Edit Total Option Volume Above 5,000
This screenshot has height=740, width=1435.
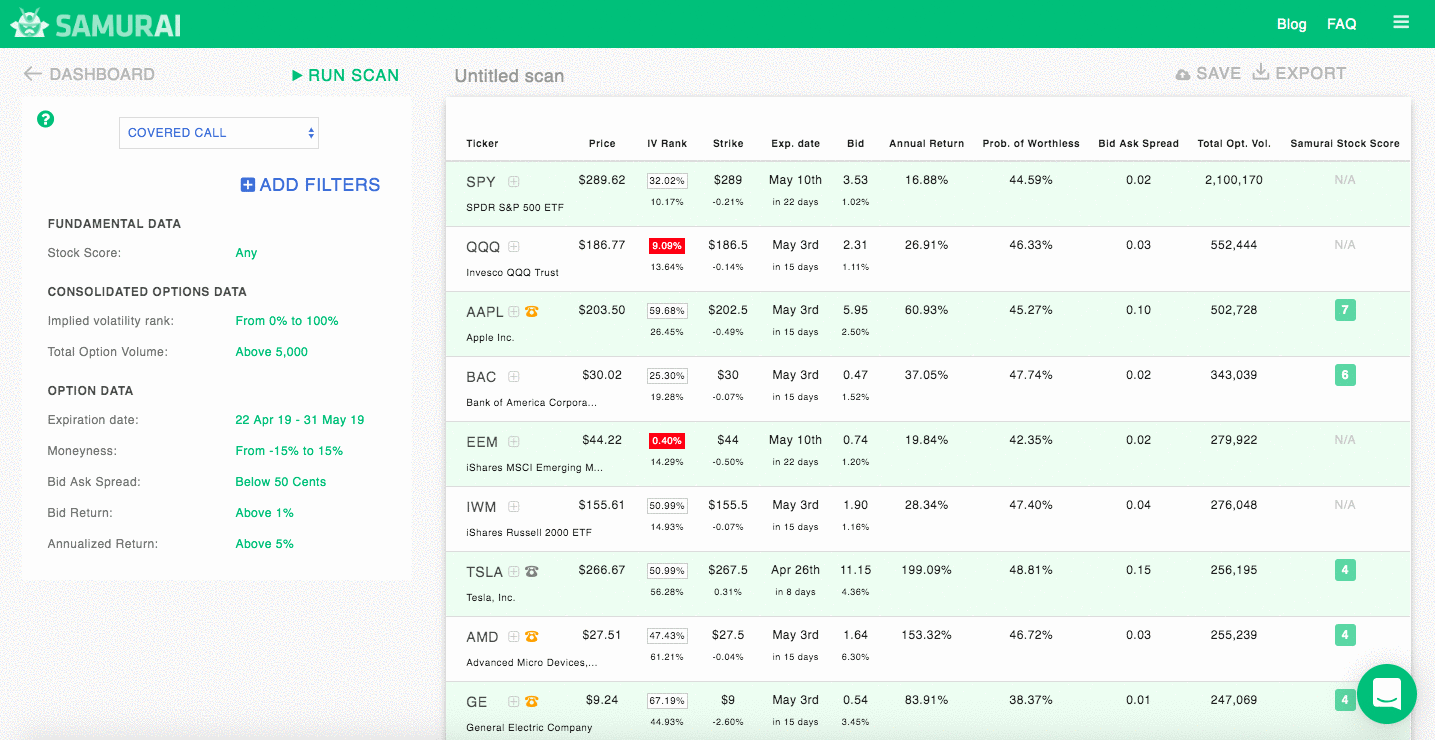click(x=272, y=352)
